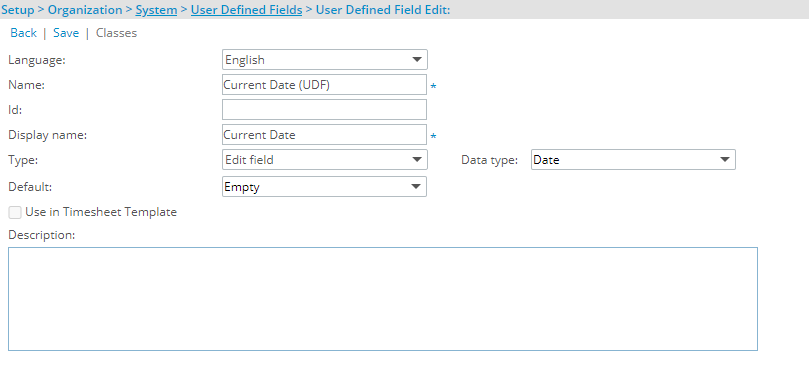Focus the Name input field
Screen dimensions: 809x367
[325, 85]
